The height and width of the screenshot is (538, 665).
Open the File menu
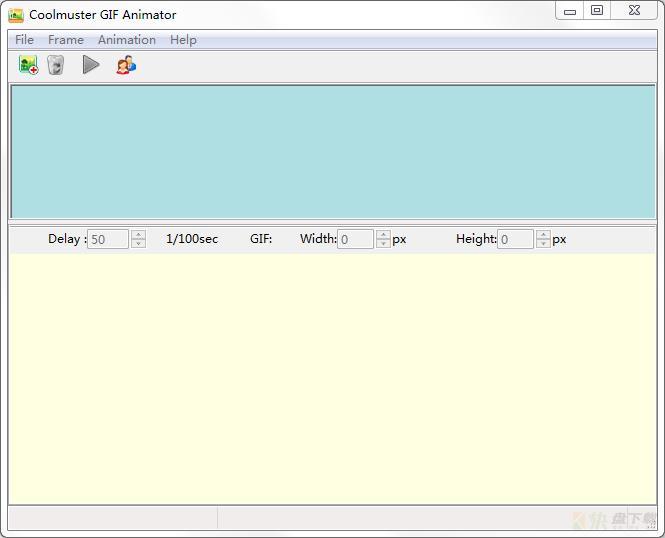[24, 40]
